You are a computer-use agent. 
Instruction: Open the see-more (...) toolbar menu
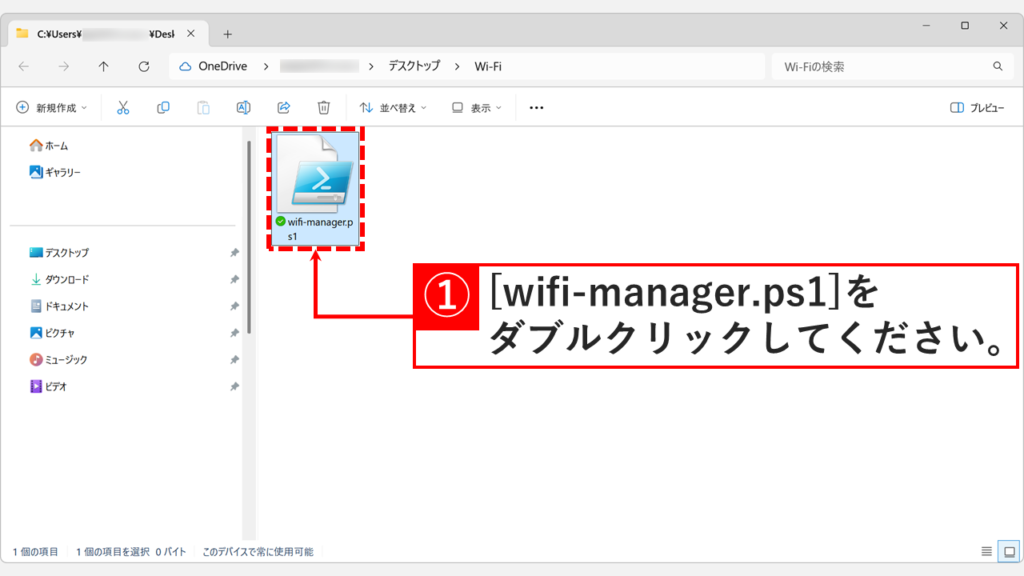[535, 107]
